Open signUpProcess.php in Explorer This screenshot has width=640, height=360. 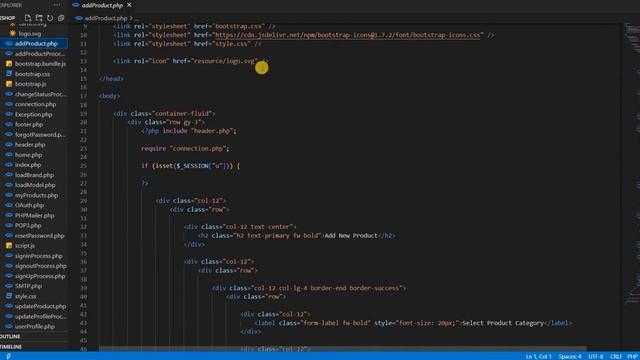pyautogui.click(x=40, y=276)
